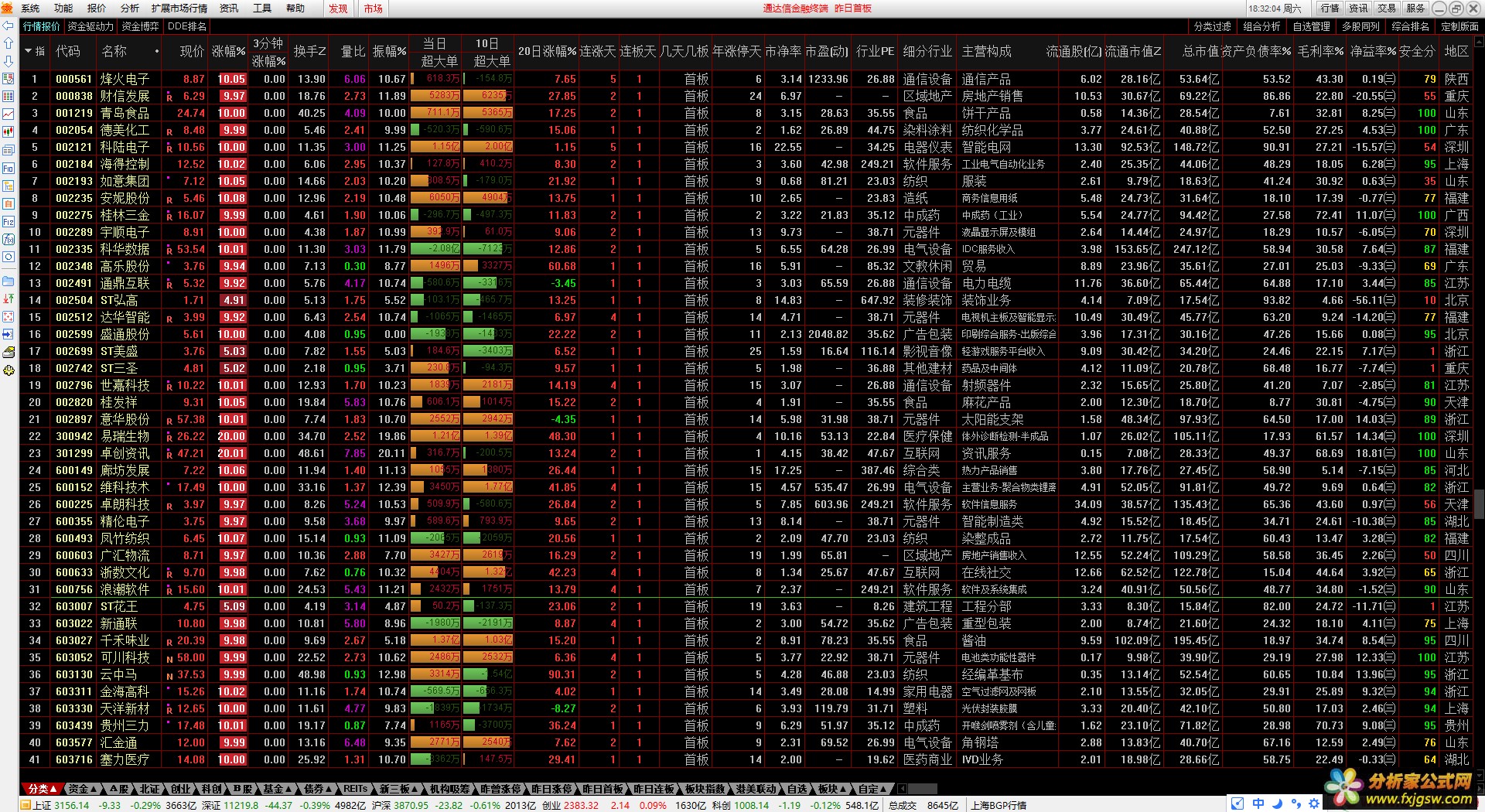
Task: Select the 港美联动 bottom tab
Action: click(x=756, y=789)
